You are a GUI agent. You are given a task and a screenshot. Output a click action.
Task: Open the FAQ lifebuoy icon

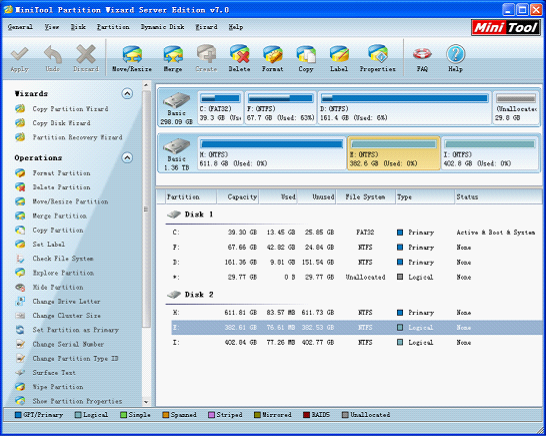[x=422, y=59]
